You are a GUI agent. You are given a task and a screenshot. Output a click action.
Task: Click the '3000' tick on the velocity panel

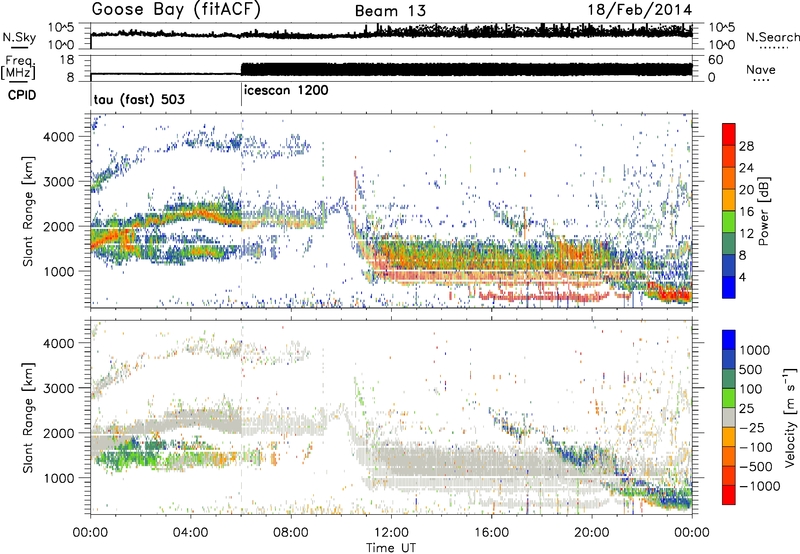pyautogui.click(x=59, y=388)
